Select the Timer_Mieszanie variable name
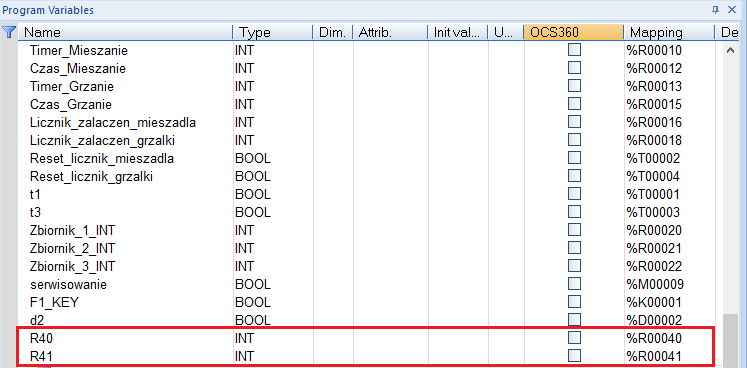This screenshot has width=747, height=368. pyautogui.click(x=79, y=50)
